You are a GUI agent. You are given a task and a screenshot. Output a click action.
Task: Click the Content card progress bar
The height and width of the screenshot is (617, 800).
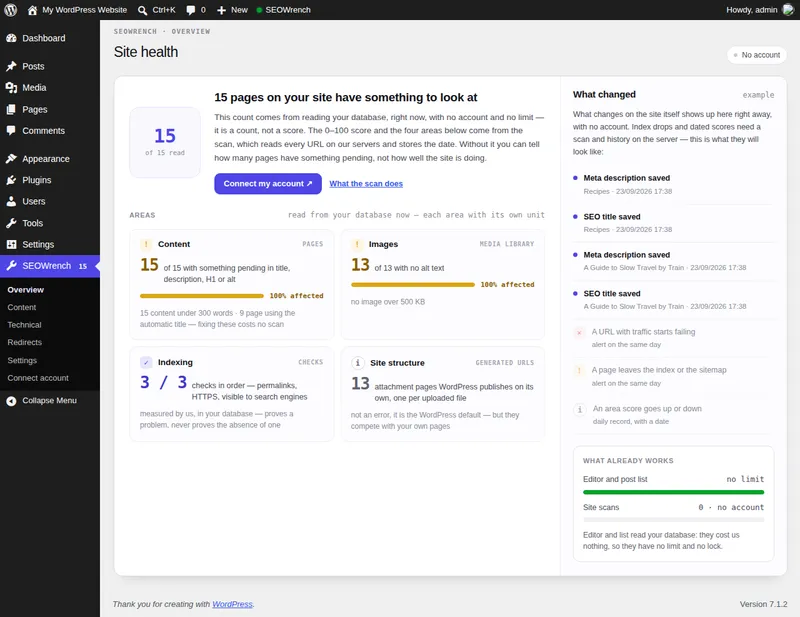coord(202,296)
